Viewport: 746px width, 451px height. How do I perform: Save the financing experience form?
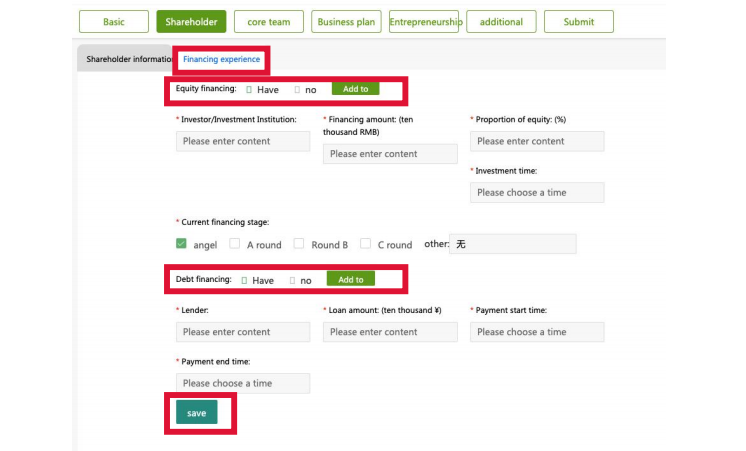196,412
